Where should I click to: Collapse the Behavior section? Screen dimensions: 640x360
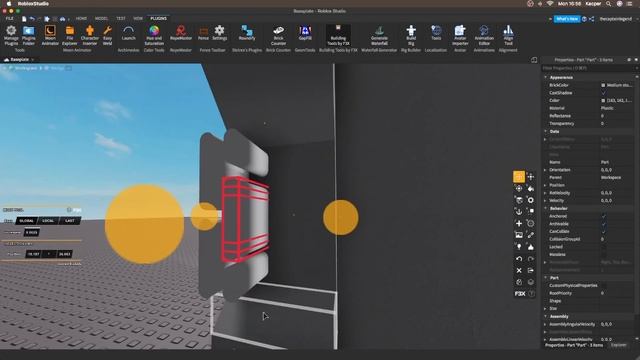546,208
